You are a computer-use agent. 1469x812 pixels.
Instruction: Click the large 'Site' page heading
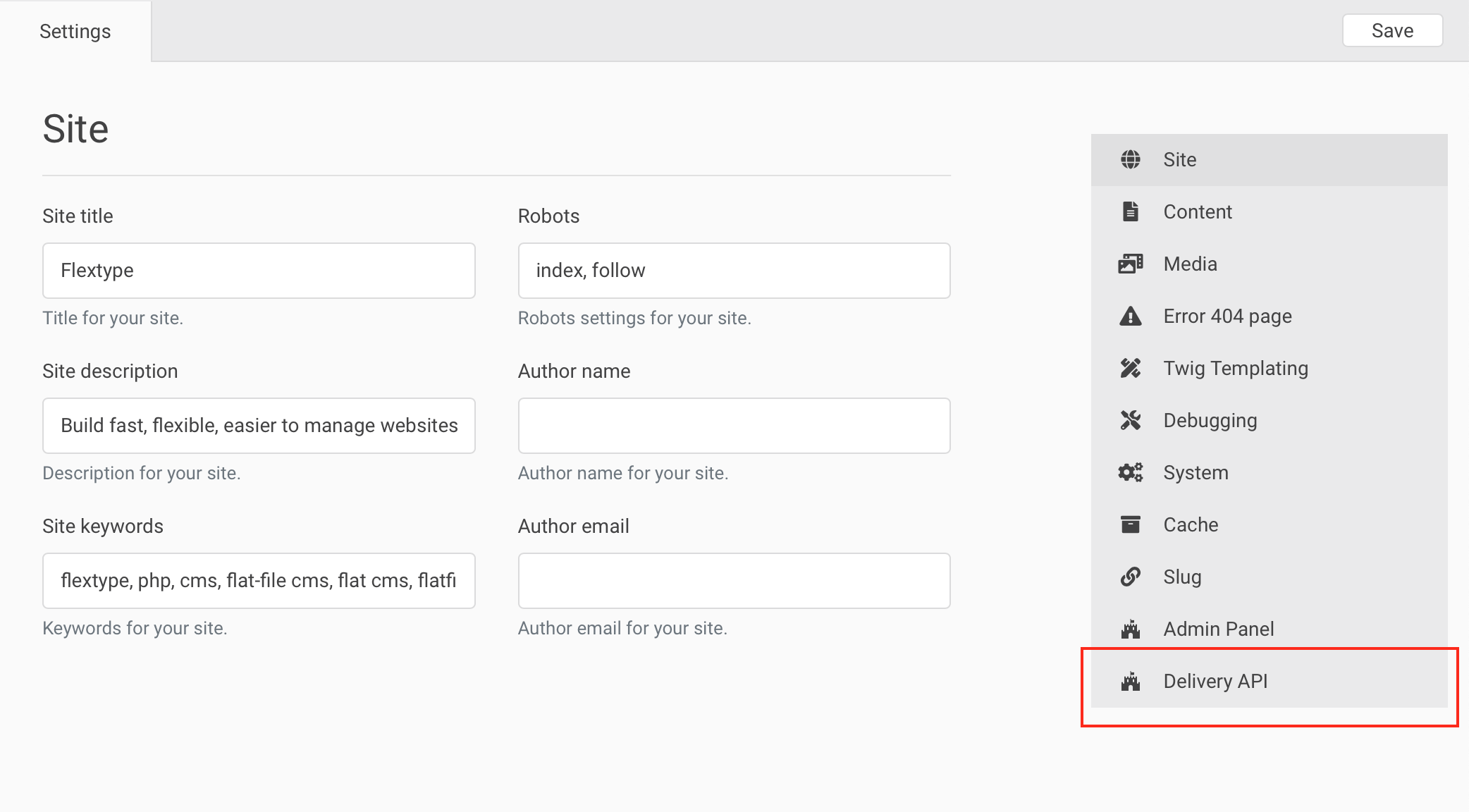(75, 129)
